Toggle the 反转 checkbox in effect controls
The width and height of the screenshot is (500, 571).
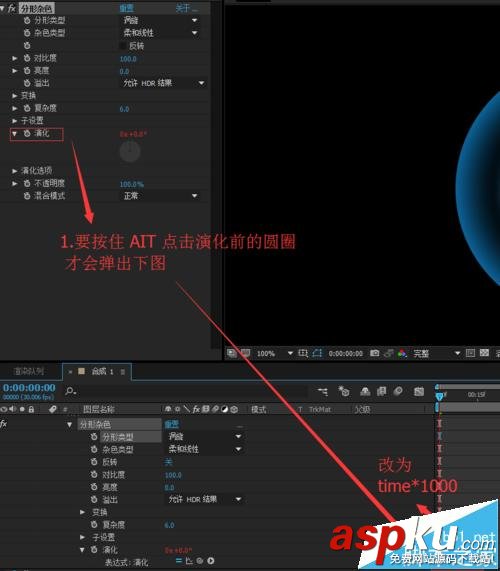tap(123, 46)
